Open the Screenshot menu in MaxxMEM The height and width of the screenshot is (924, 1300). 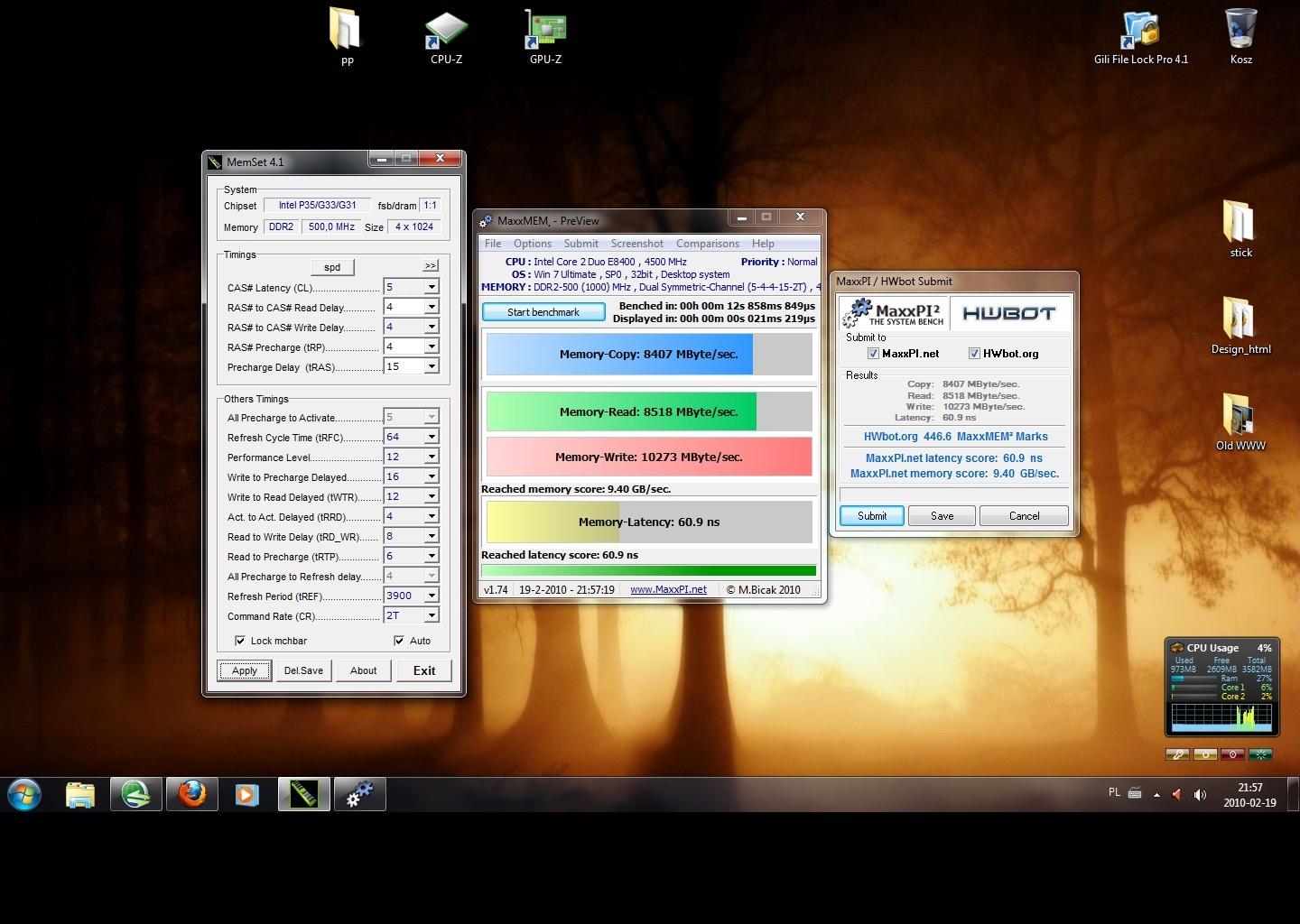[x=637, y=244]
